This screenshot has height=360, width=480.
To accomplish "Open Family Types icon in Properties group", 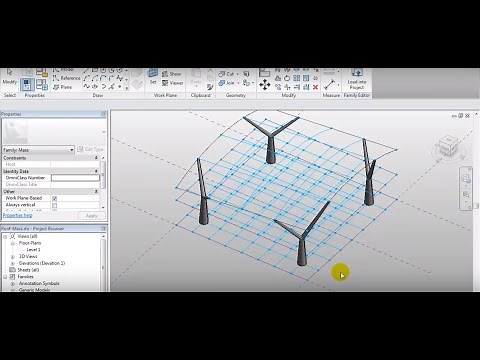I will tap(42, 85).
